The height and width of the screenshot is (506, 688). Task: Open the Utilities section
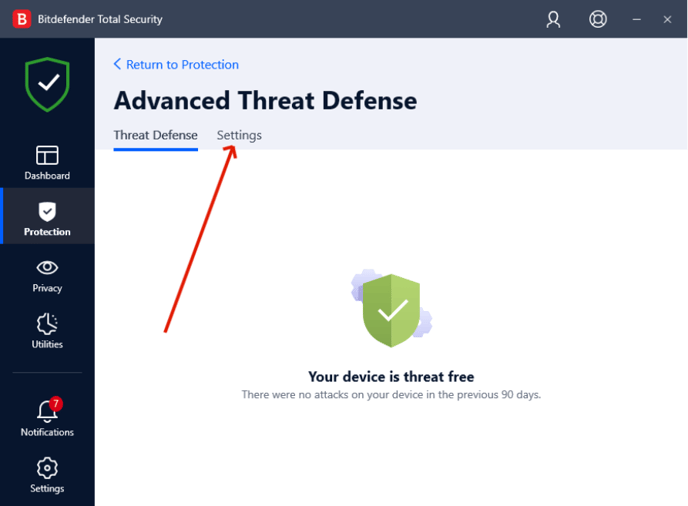coord(47,331)
